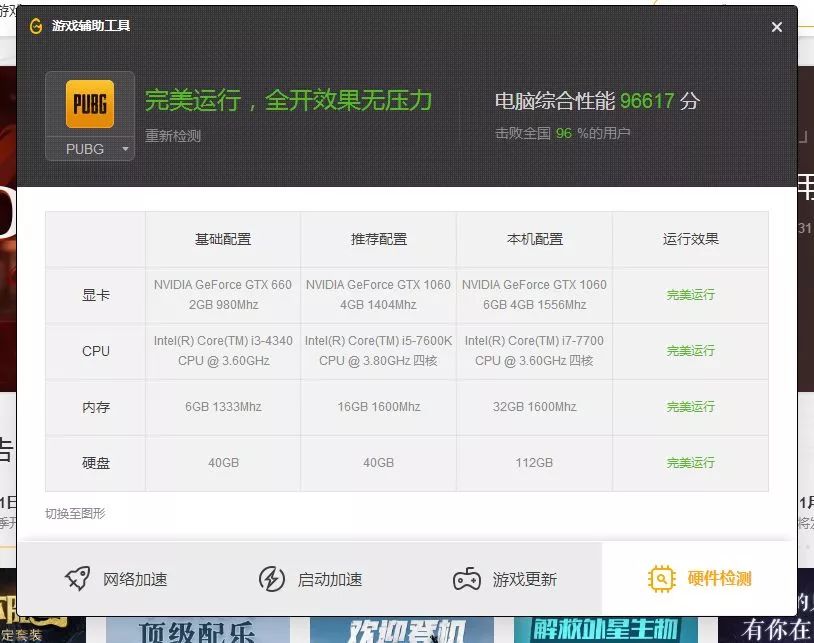Click the game tool logo icon in title bar
Viewport: 814px width, 643px height.
tap(36, 25)
